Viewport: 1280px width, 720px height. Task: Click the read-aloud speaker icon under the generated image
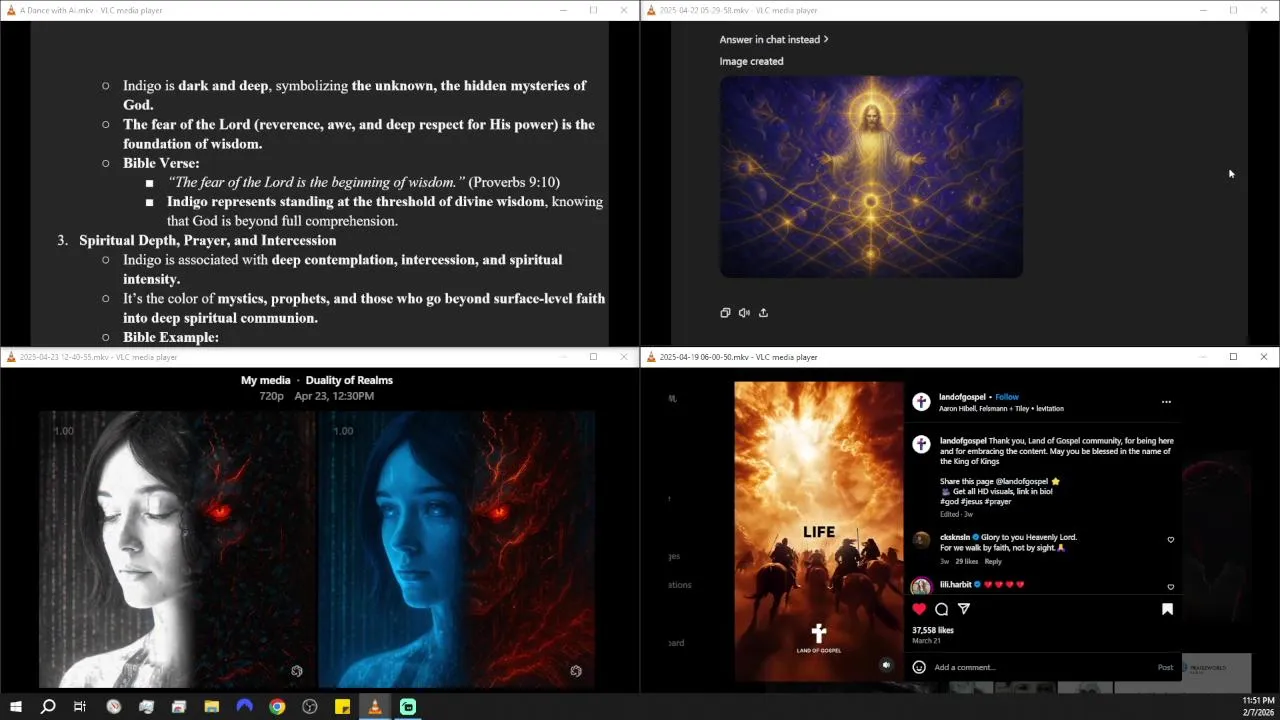point(744,313)
